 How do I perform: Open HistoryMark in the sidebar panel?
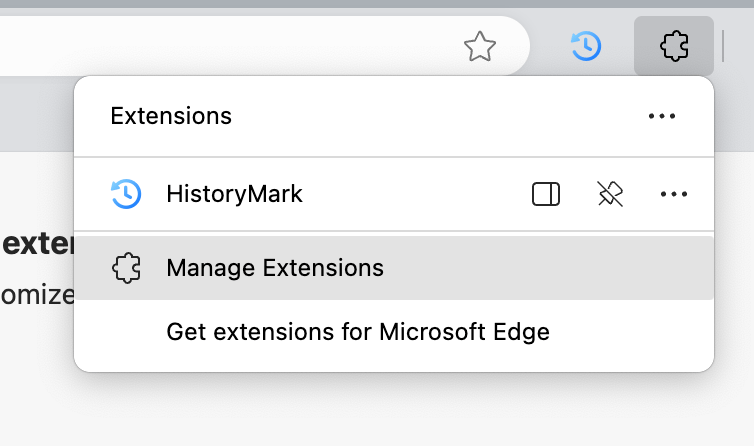(546, 194)
